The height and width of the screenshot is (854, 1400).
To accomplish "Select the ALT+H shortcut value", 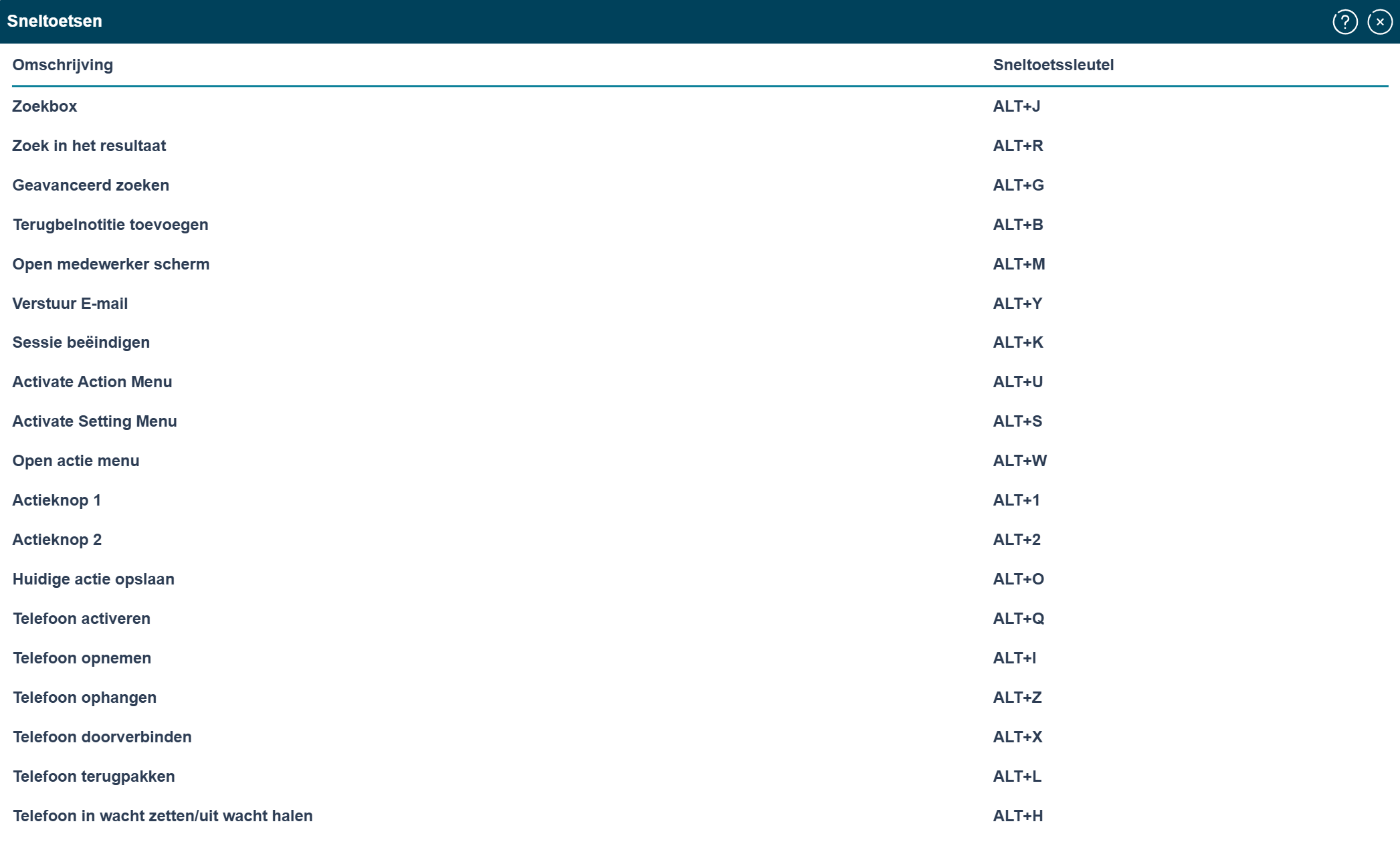I will pos(1017,816).
